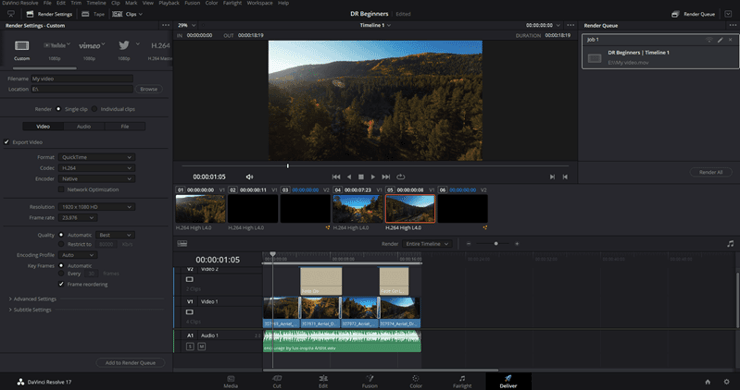Edit Job 1 with pencil icon
This screenshot has height=390, width=740.
pyautogui.click(x=720, y=40)
